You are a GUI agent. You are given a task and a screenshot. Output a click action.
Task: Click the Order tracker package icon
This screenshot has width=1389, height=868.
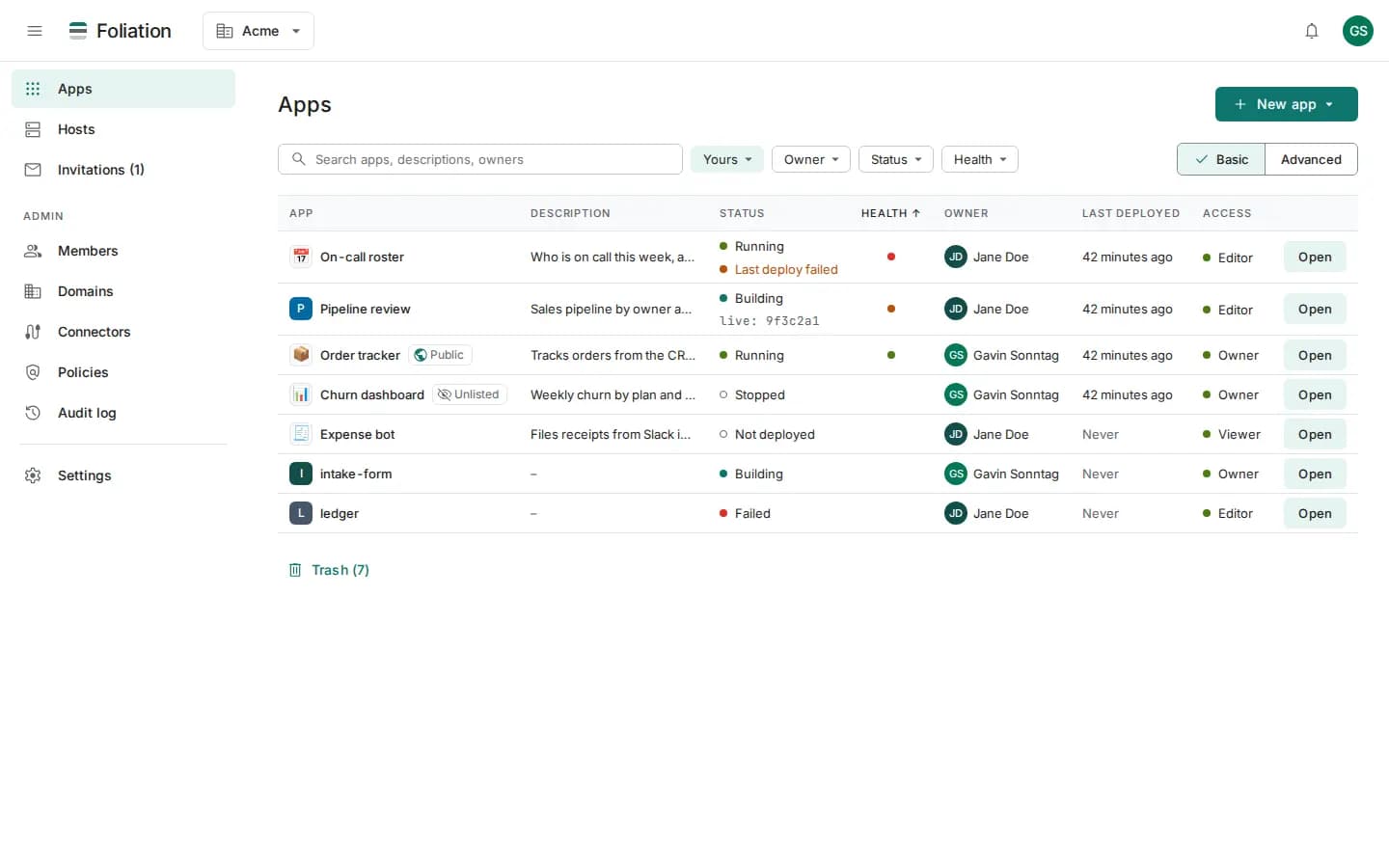(x=301, y=355)
